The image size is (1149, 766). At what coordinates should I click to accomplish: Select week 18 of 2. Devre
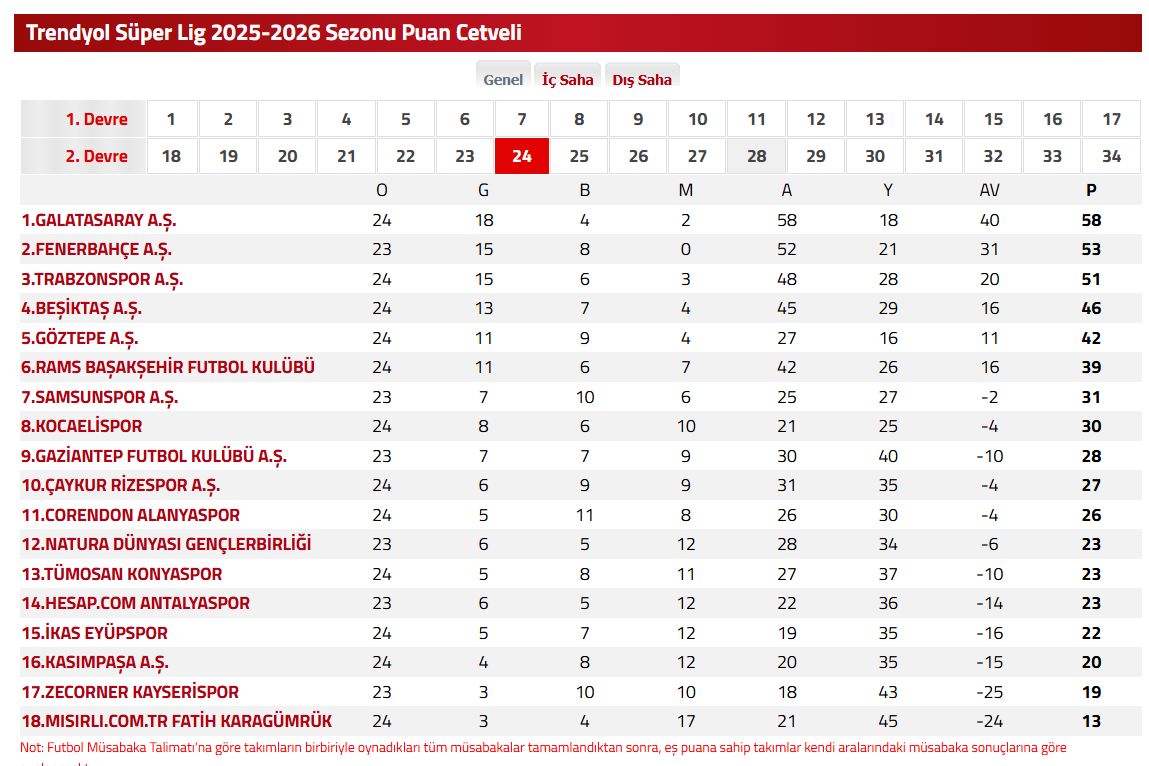(x=171, y=156)
